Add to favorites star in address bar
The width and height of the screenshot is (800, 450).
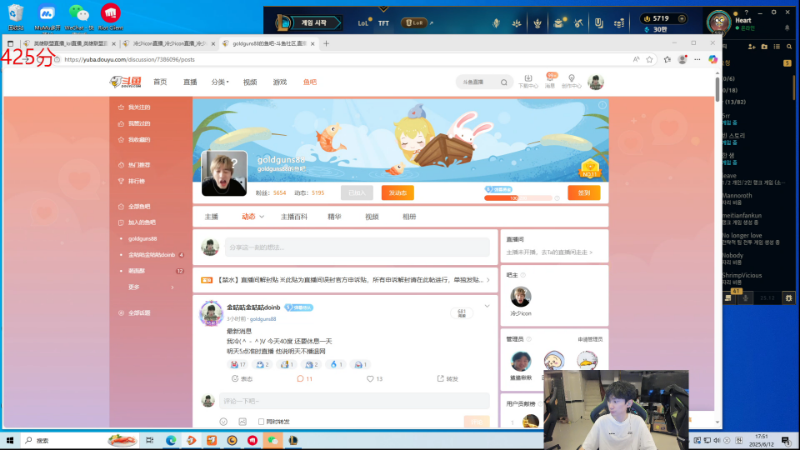coord(649,60)
